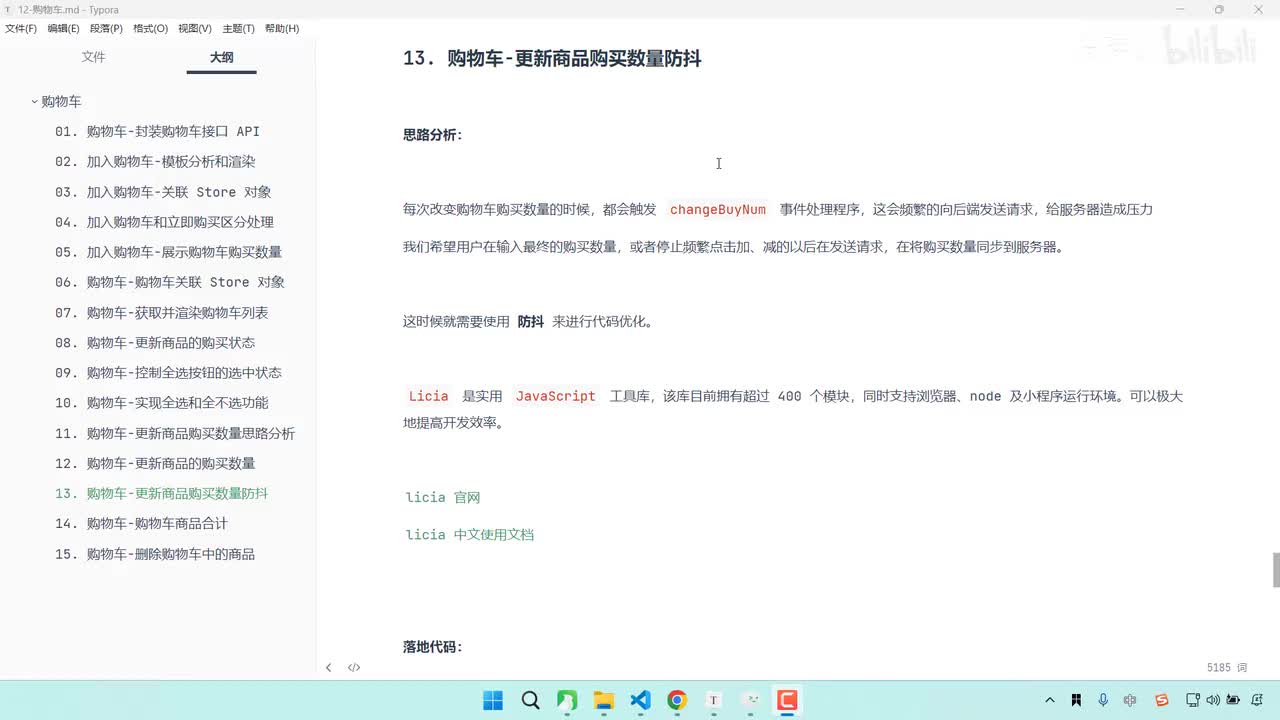Show hidden system tray icons
The height and width of the screenshot is (720, 1280).
pos(1049,701)
